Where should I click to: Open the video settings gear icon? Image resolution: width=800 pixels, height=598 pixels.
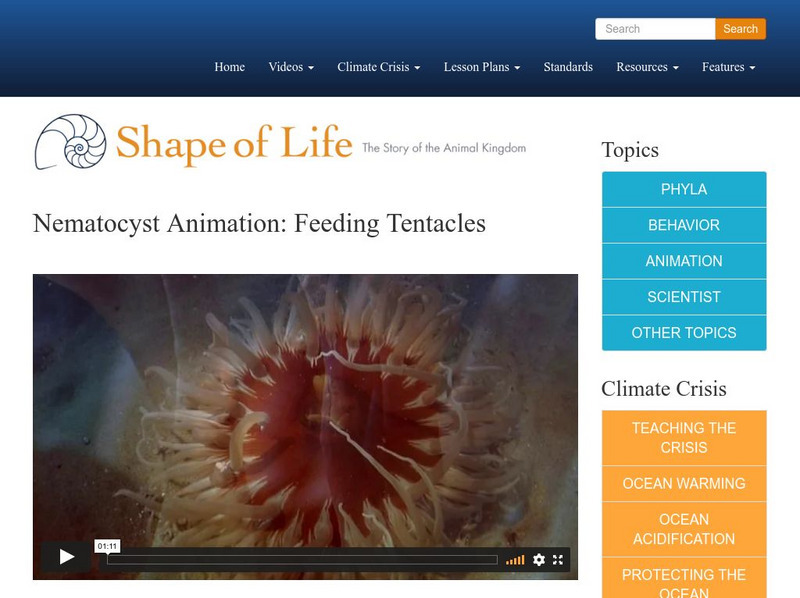coord(540,559)
